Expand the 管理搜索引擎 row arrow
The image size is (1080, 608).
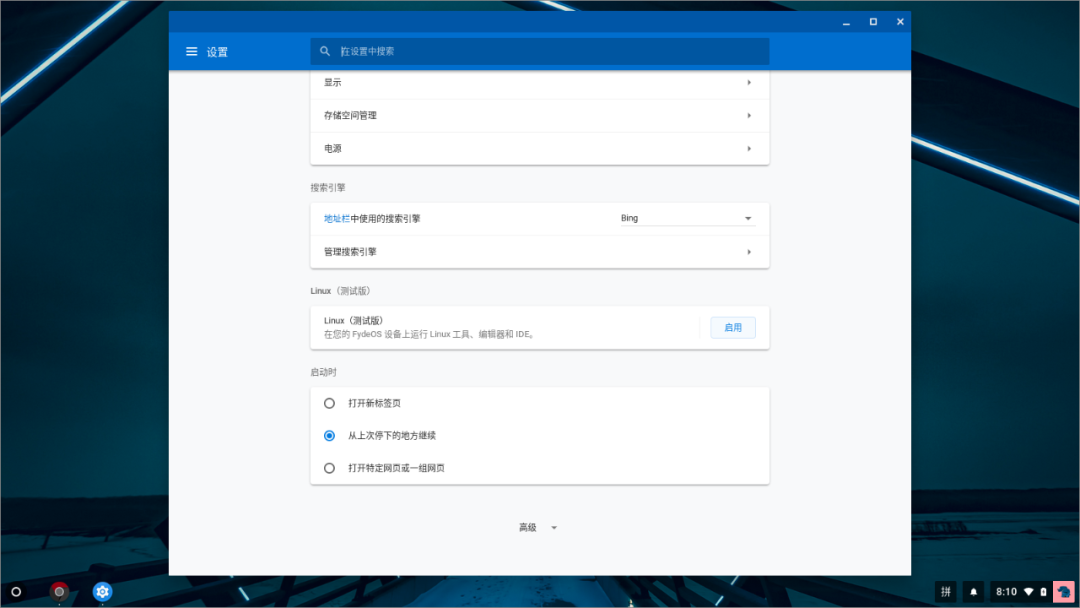click(x=749, y=252)
